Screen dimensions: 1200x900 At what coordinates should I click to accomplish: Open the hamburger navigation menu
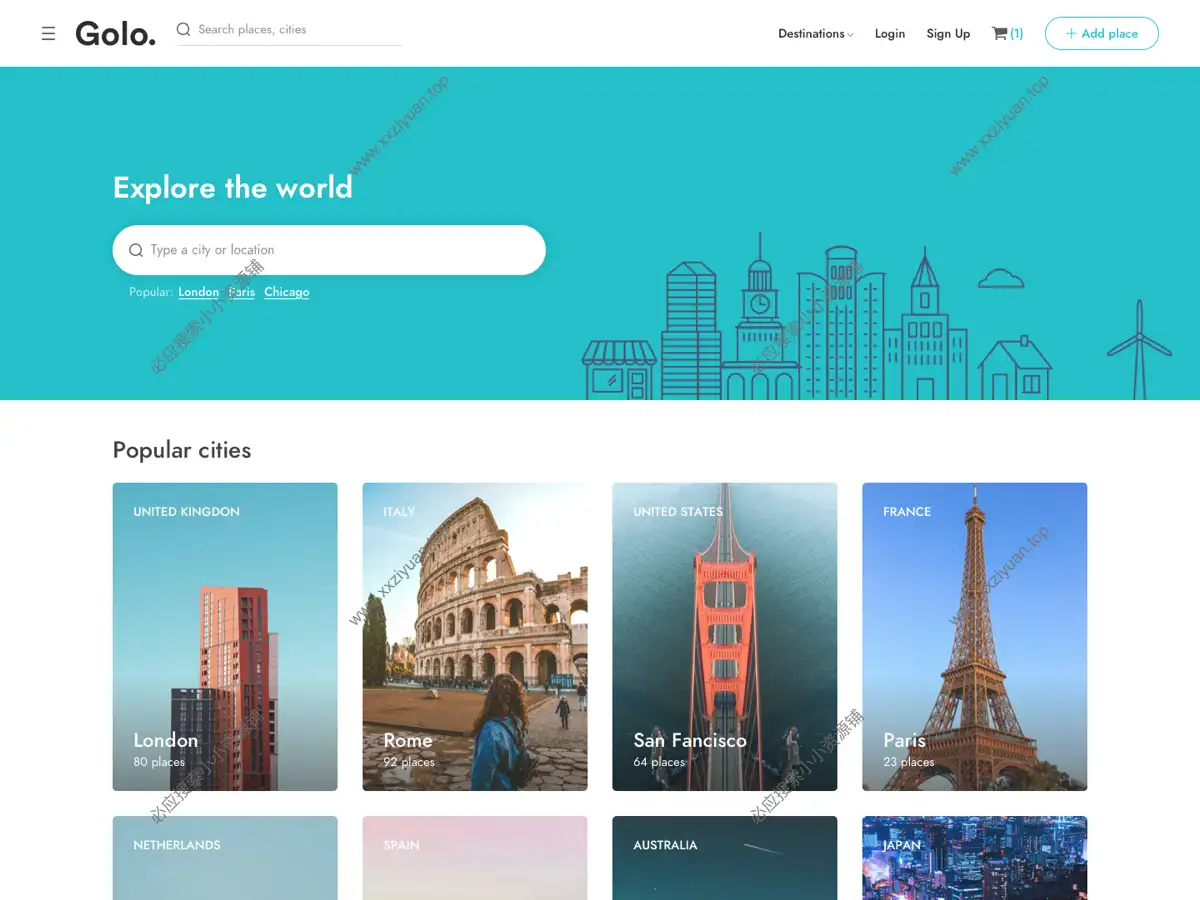click(x=48, y=33)
